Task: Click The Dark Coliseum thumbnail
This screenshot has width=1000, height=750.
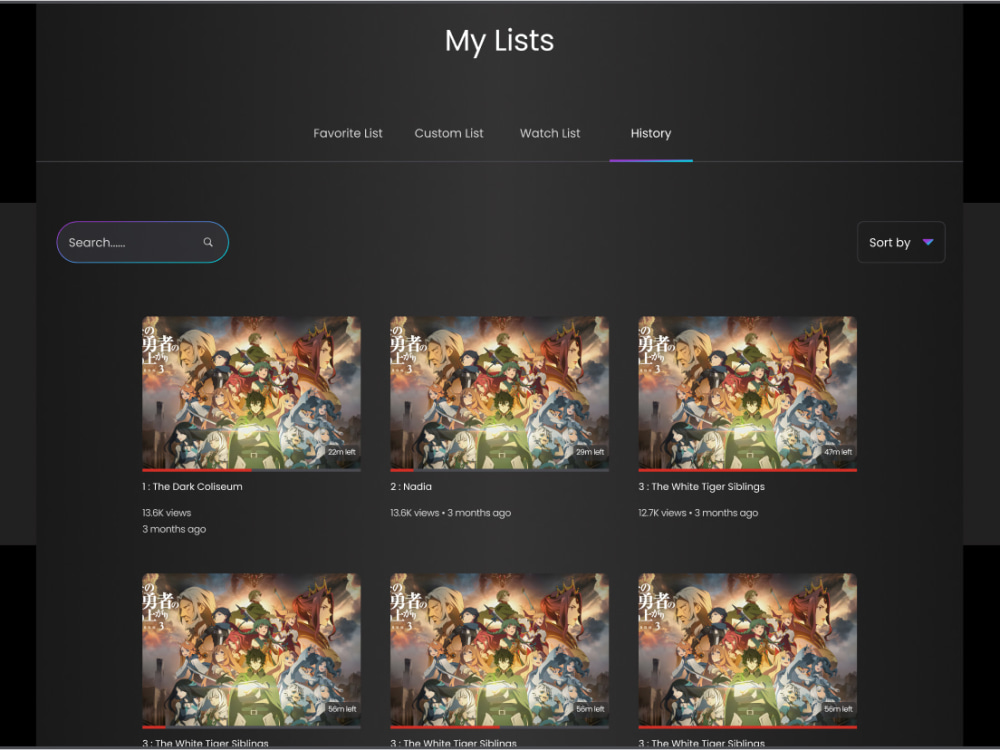Action: 251,390
